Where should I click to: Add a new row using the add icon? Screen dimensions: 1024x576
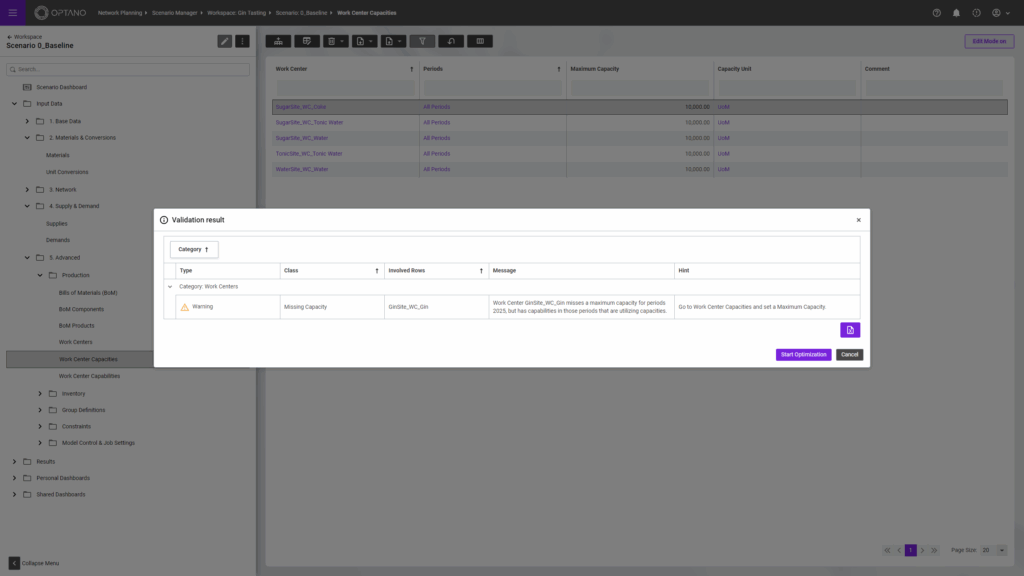[x=279, y=41]
